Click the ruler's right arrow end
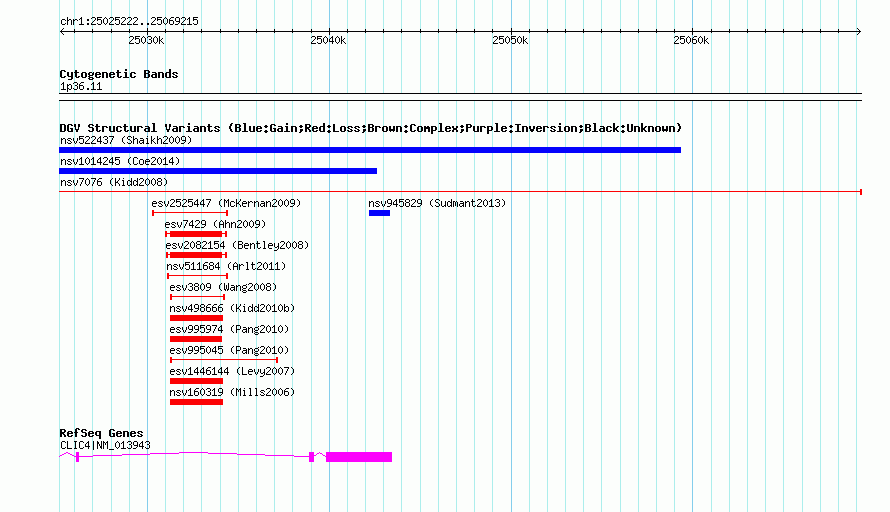Viewport: 890px width, 512px height. (859, 32)
